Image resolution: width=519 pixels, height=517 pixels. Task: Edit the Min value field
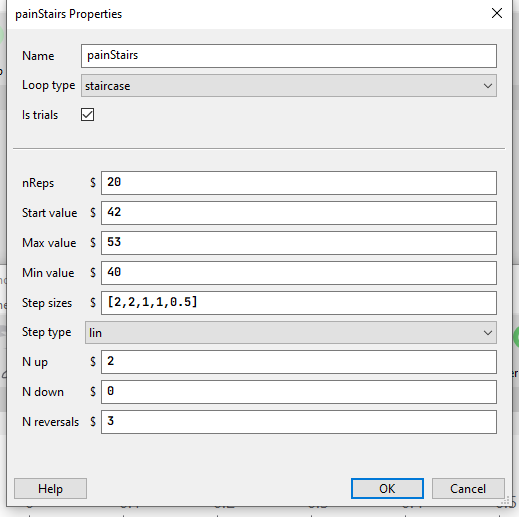pyautogui.click(x=299, y=273)
